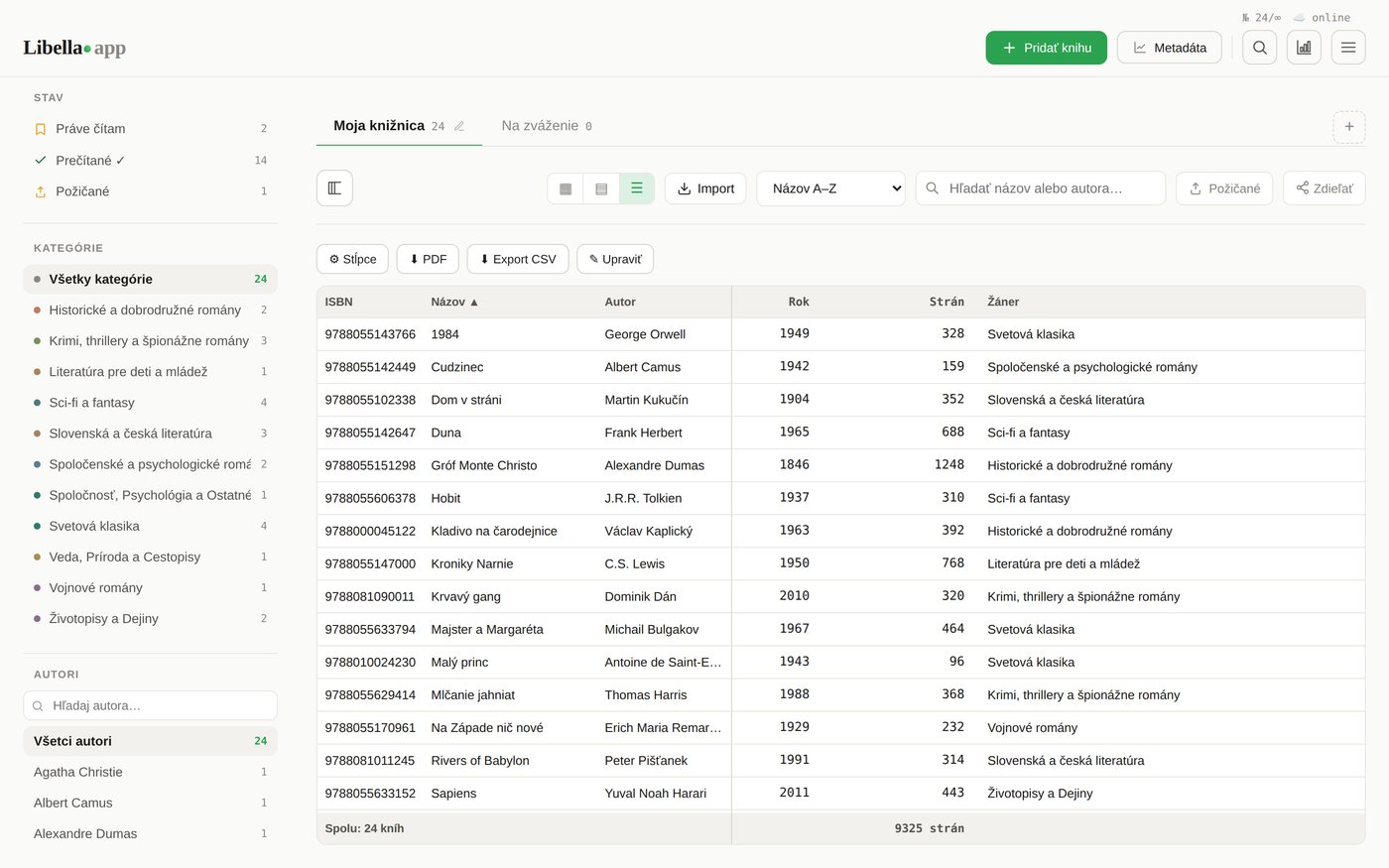Click the Pridať knihu button
Screen dimensions: 1389x868
pyautogui.click(x=1046, y=48)
